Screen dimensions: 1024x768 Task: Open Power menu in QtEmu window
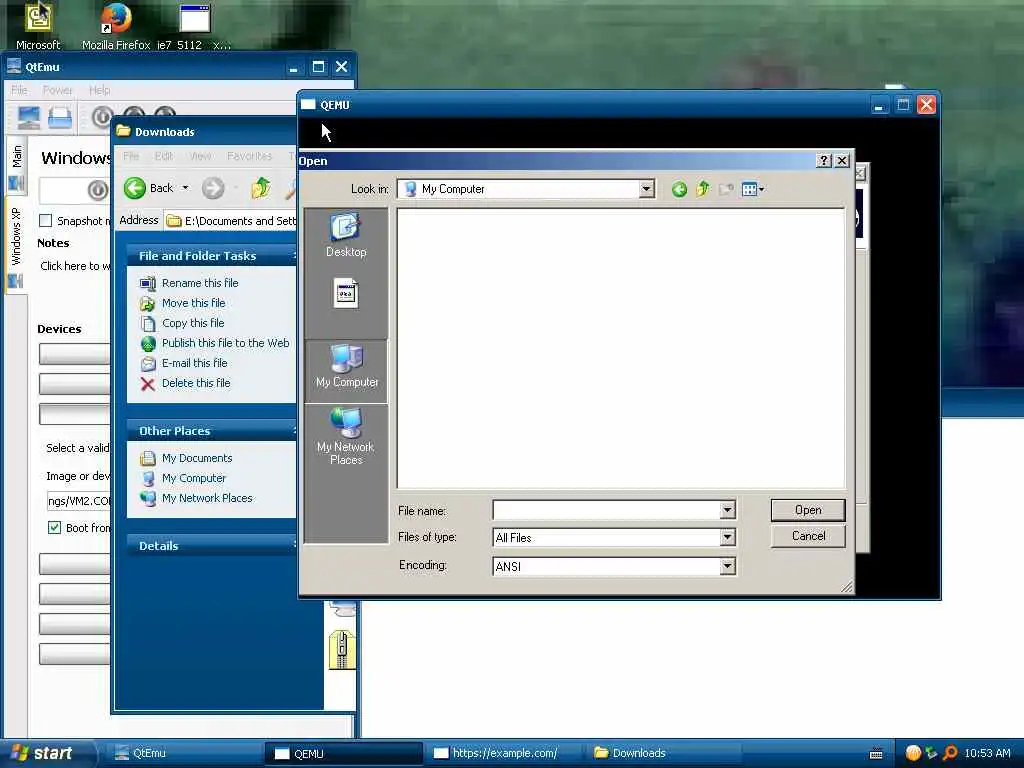coord(57,90)
